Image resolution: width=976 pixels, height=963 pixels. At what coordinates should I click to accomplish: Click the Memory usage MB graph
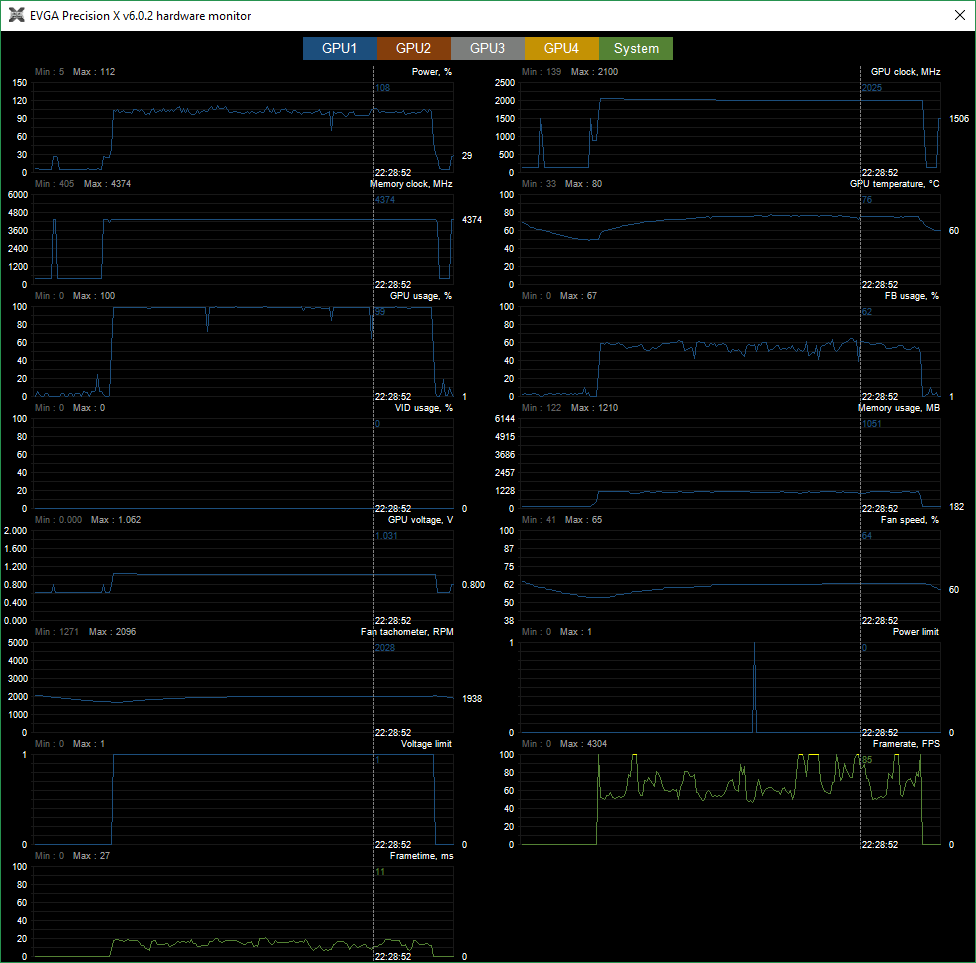730,463
